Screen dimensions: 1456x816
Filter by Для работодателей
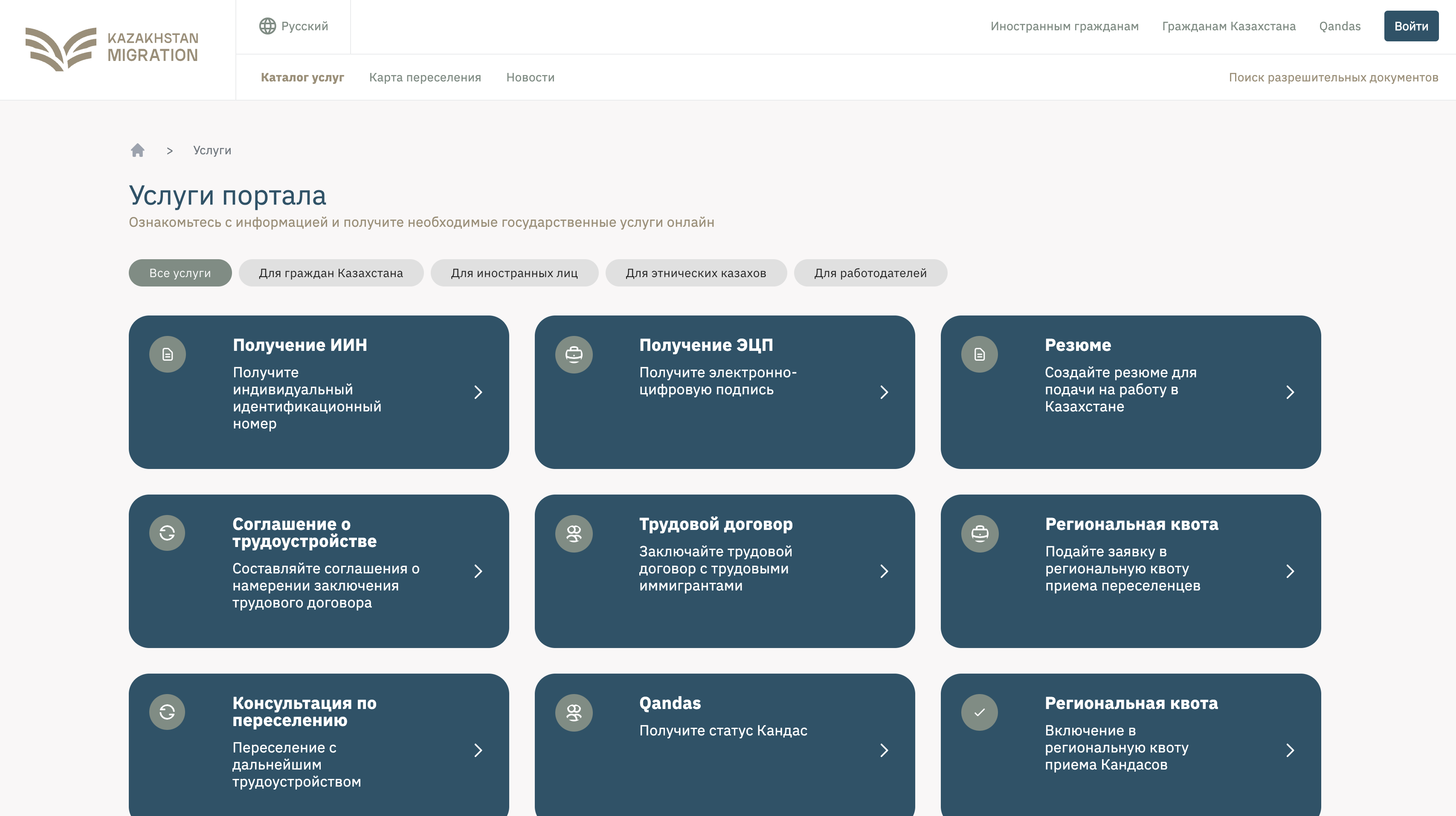pos(870,273)
